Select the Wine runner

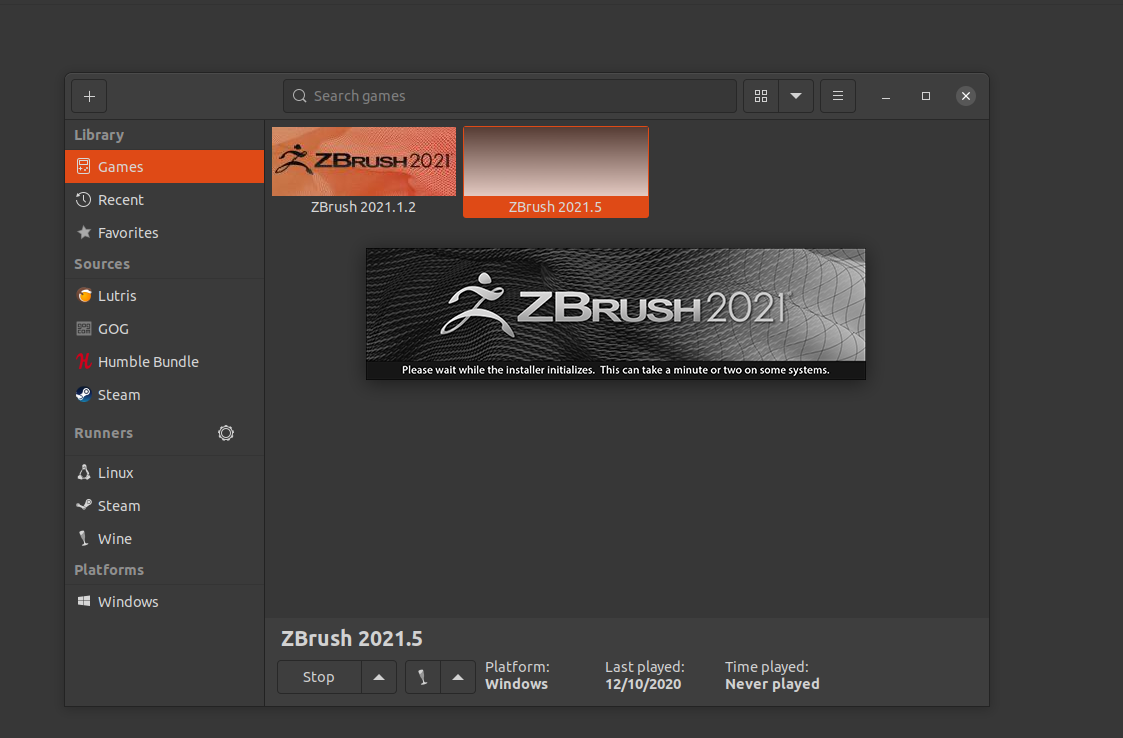pos(164,539)
